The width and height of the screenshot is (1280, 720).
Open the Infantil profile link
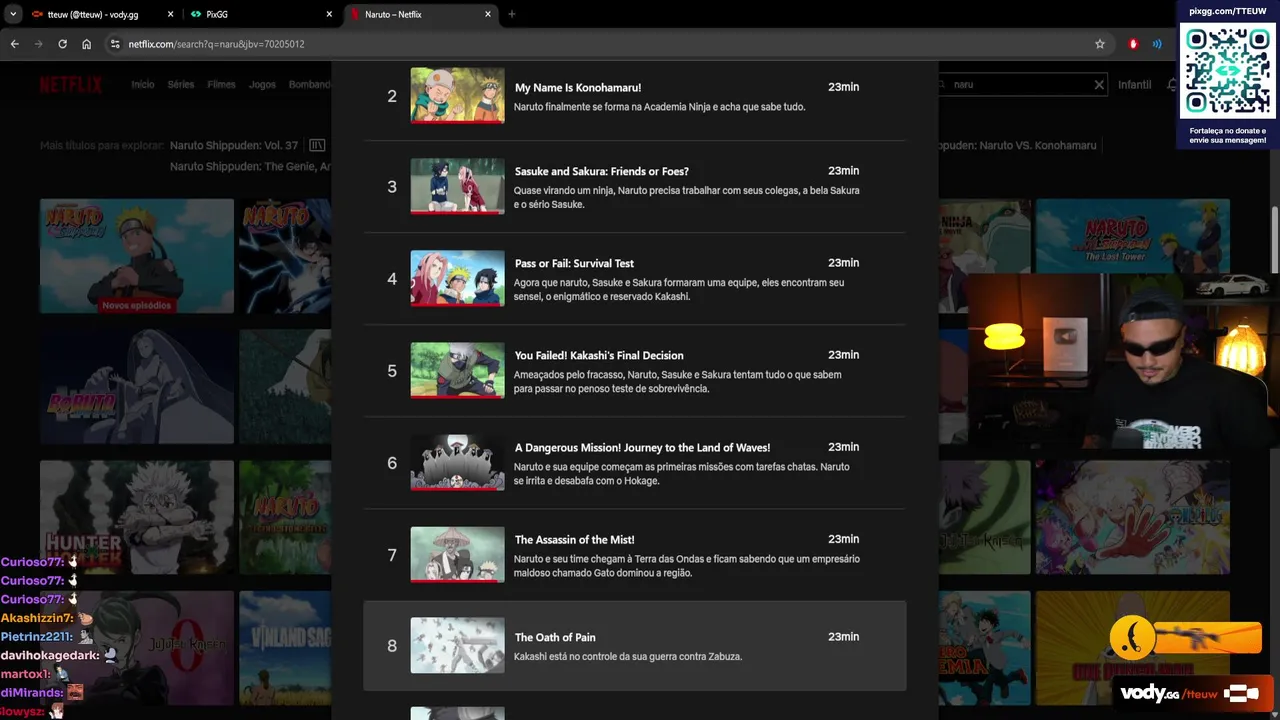[1134, 85]
